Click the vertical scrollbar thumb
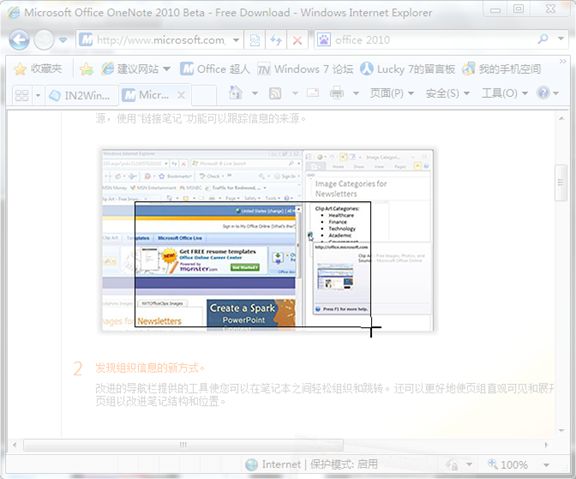Viewport: 576px width, 479px height. click(x=561, y=183)
